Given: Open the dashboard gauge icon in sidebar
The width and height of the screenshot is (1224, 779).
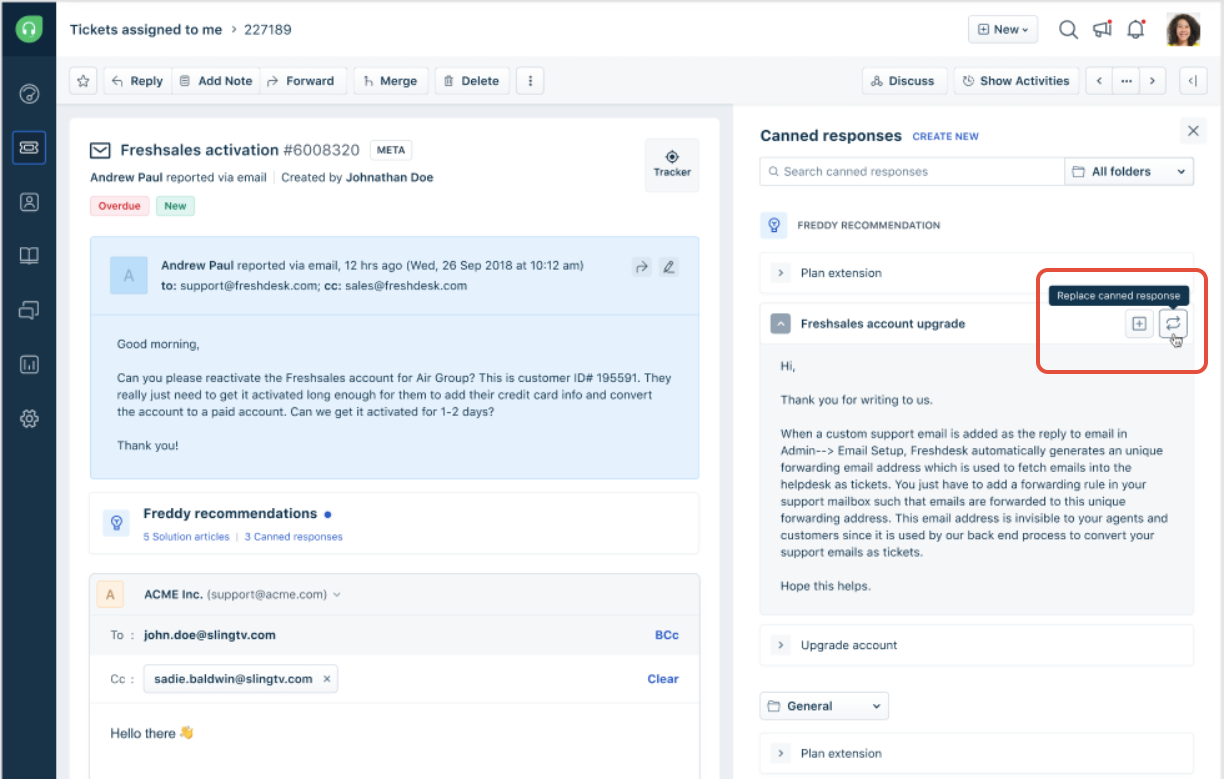Looking at the screenshot, I should tap(29, 94).
